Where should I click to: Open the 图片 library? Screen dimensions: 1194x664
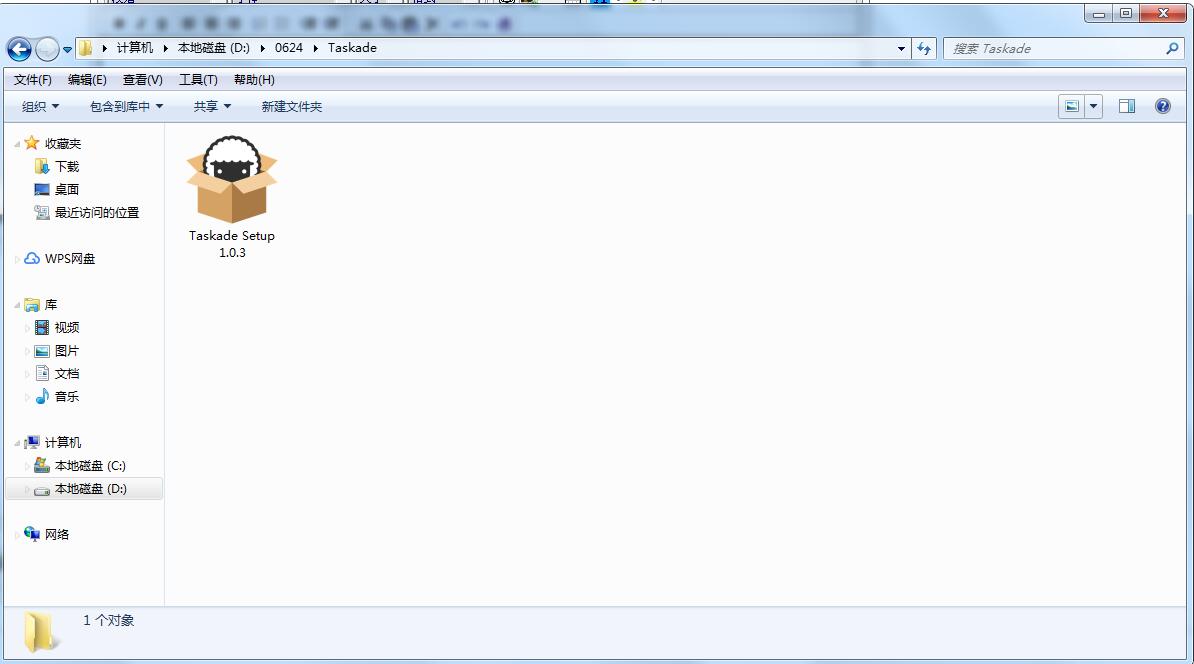[x=67, y=351]
